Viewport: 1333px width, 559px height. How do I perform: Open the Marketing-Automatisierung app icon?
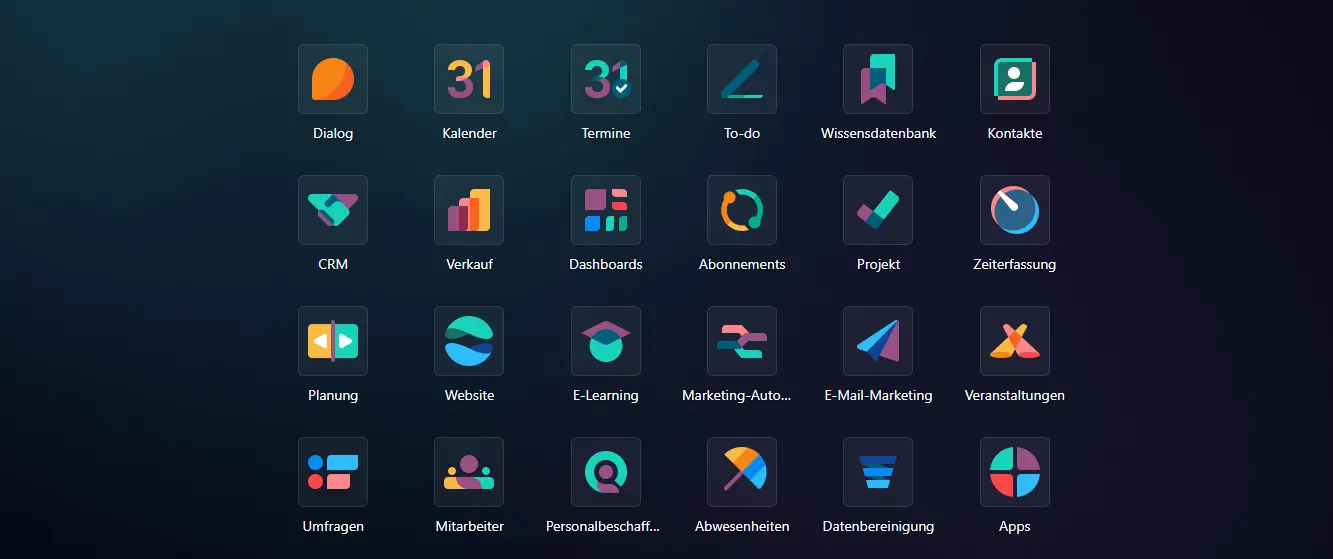pos(742,341)
